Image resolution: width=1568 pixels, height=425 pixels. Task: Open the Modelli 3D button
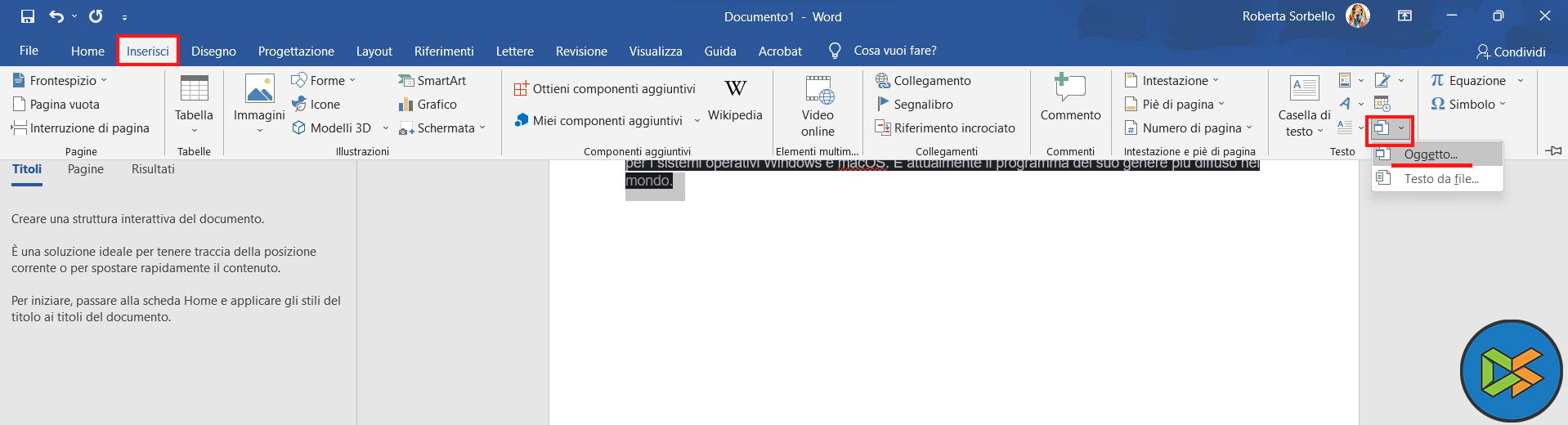(332, 127)
